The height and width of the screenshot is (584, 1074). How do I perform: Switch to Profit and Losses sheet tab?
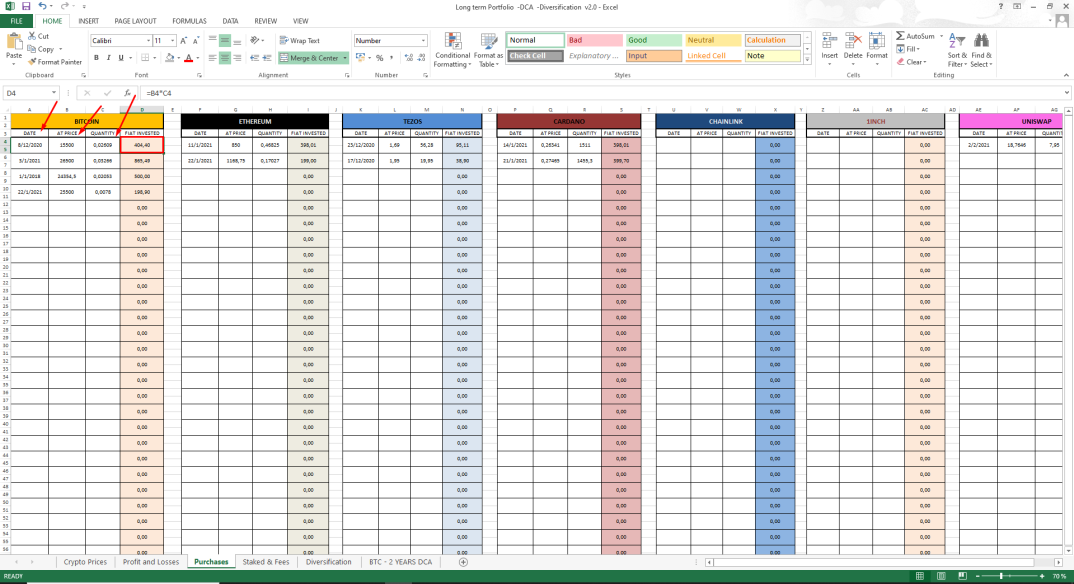151,562
